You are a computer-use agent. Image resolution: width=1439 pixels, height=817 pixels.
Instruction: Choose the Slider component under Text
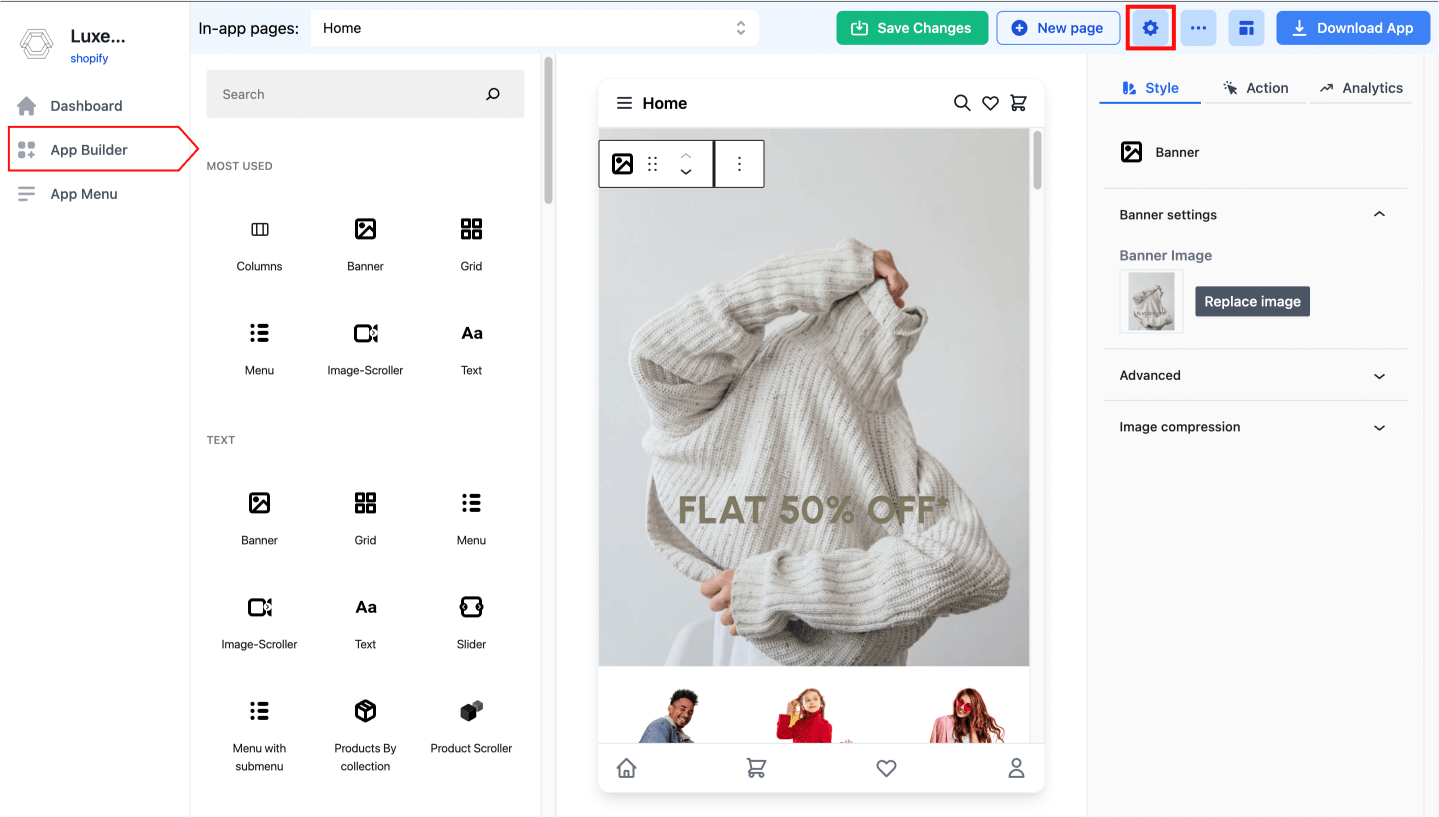point(470,621)
